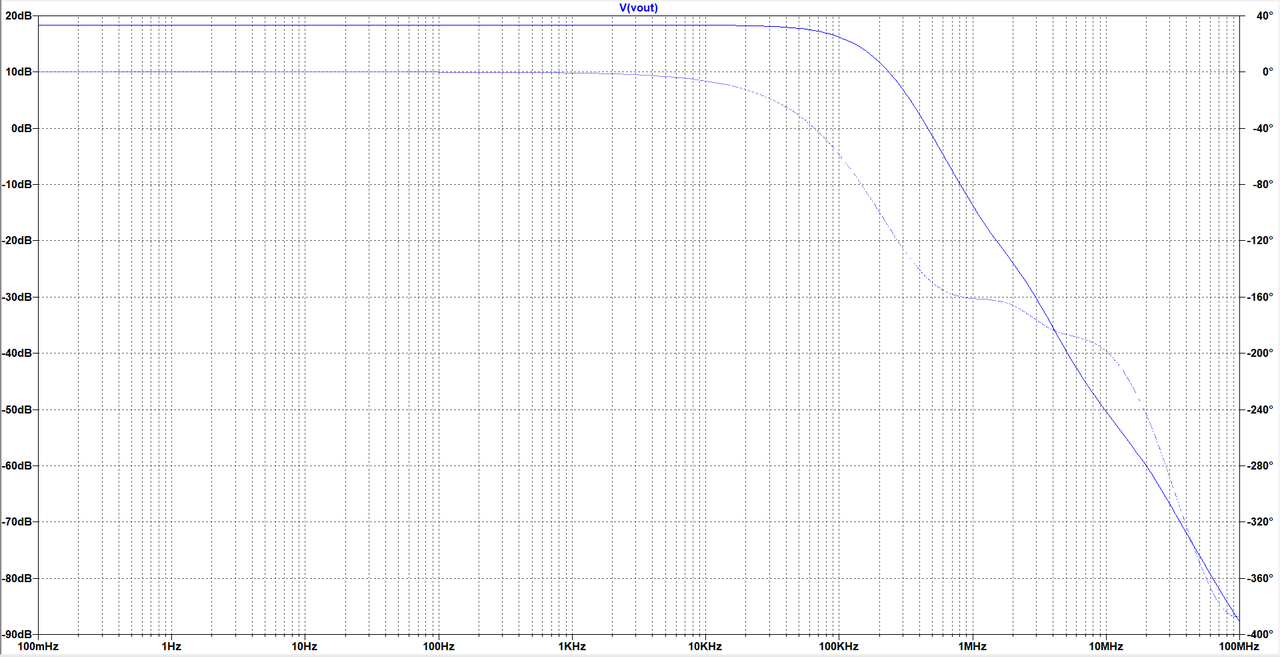The image size is (1280, 657).
Task: Click the 10Hz frequency axis label
Action: (305, 648)
